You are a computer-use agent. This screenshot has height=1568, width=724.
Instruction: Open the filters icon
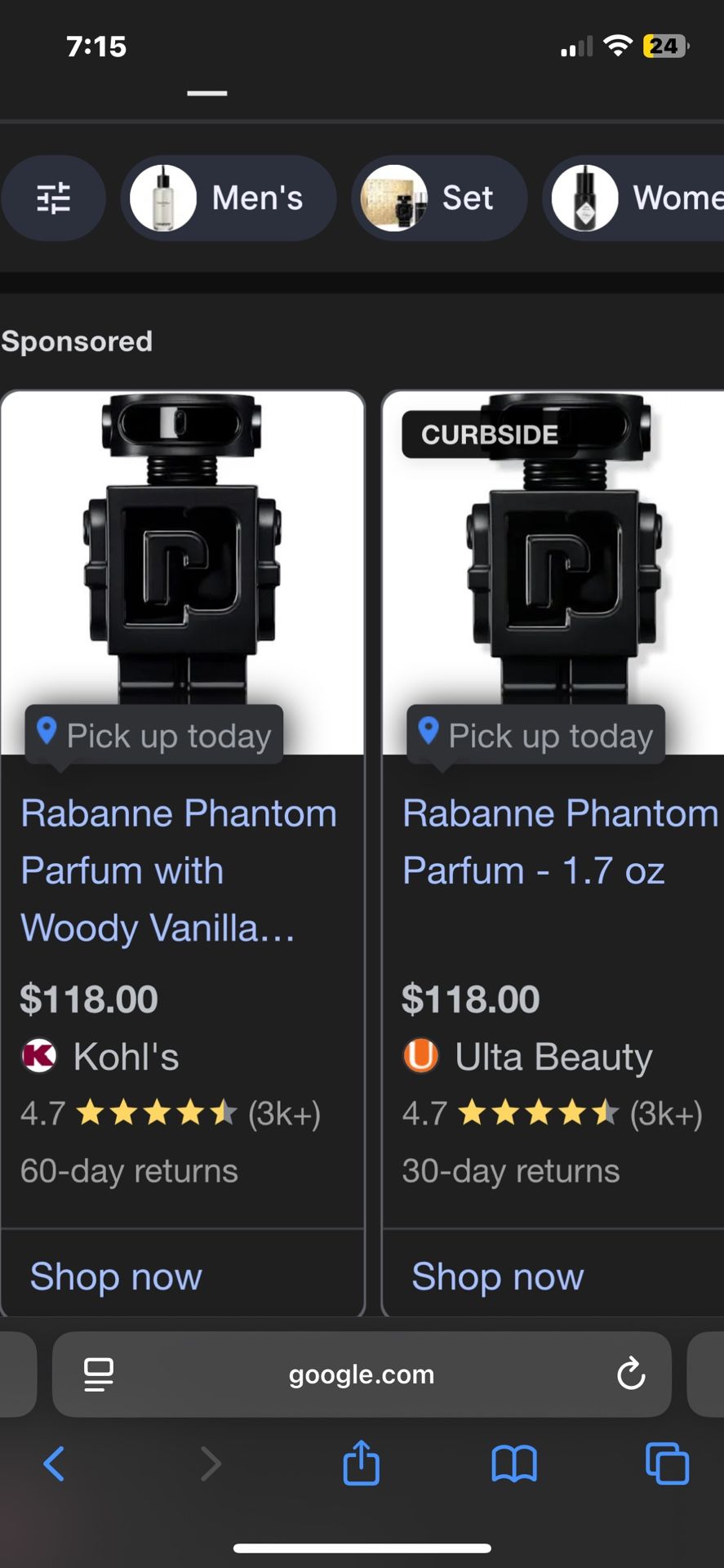(53, 198)
